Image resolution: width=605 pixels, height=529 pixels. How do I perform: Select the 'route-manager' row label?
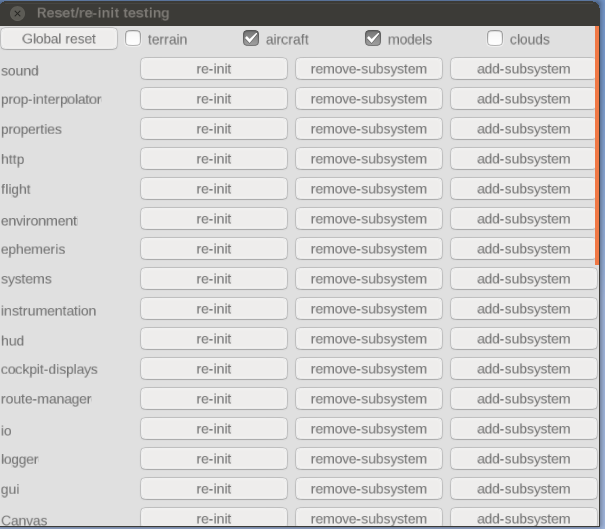(x=46, y=399)
